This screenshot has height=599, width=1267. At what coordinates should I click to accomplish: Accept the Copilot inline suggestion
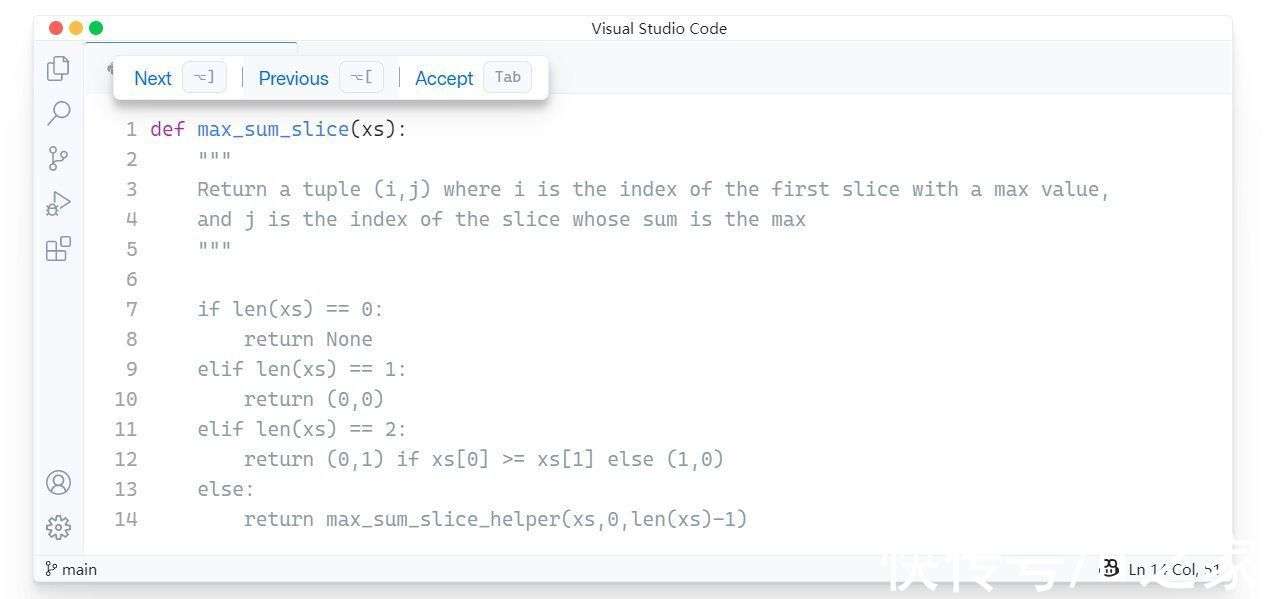(443, 78)
